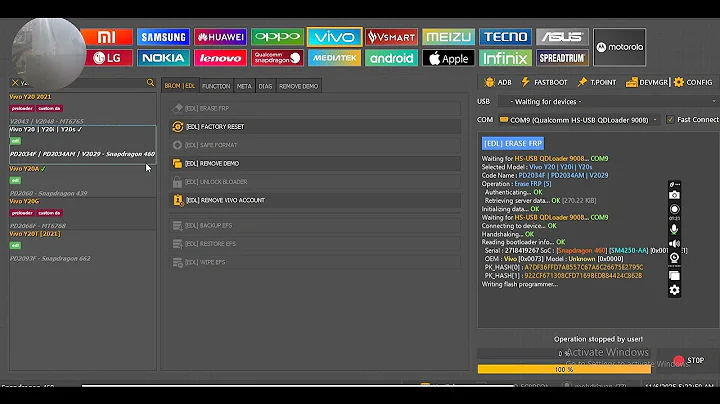
Task: Select the Vivo Y20A model
Action: 83,181
